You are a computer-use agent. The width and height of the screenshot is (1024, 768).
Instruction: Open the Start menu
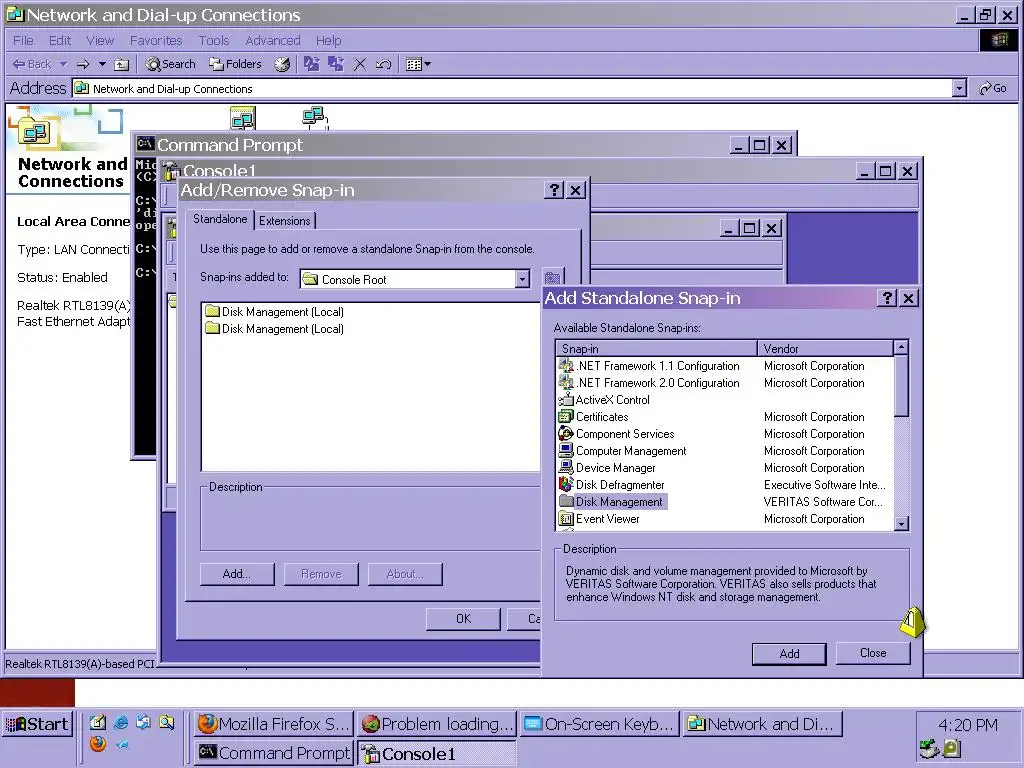[x=37, y=724]
